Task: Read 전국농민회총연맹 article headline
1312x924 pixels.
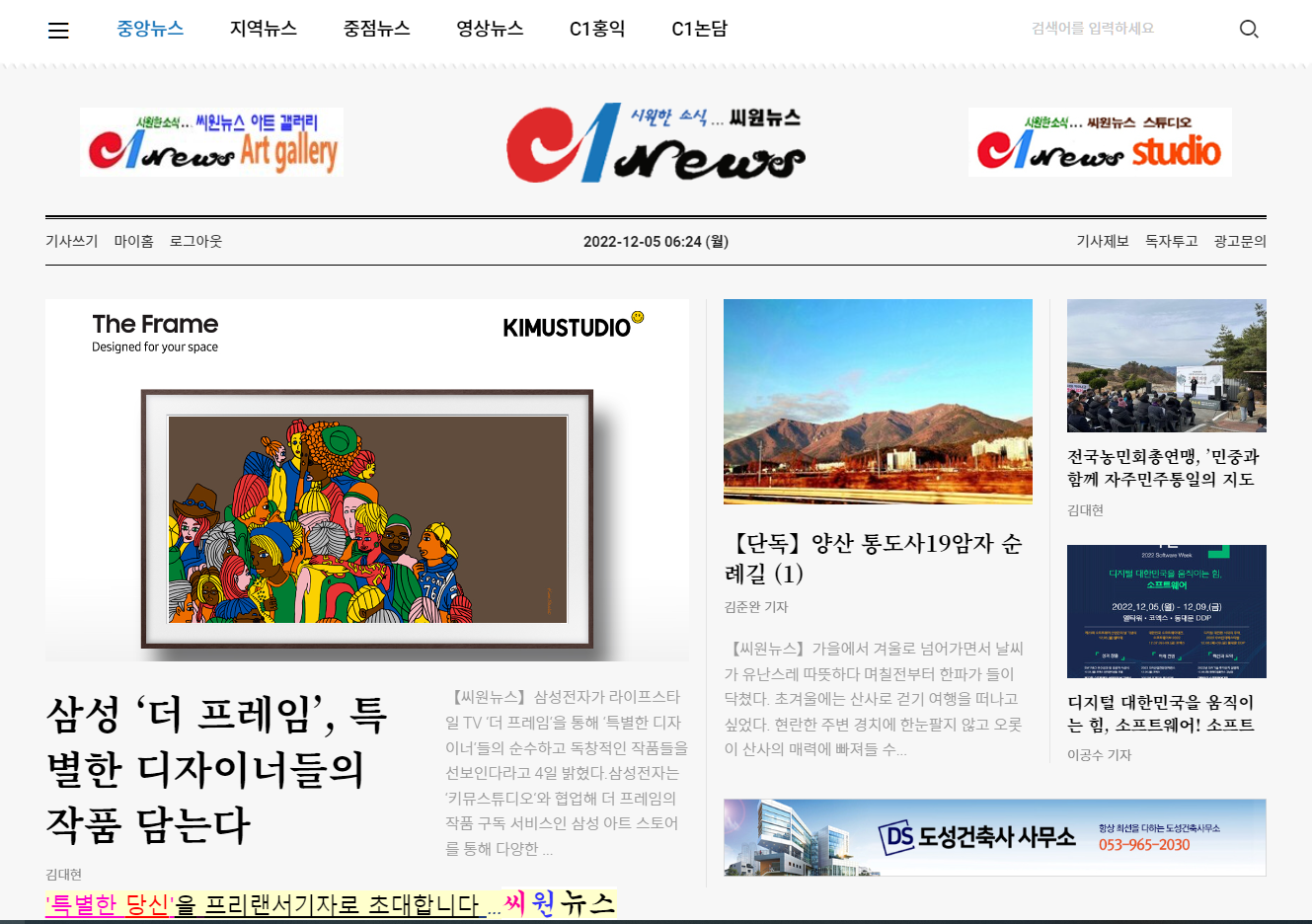Action: (x=1164, y=468)
